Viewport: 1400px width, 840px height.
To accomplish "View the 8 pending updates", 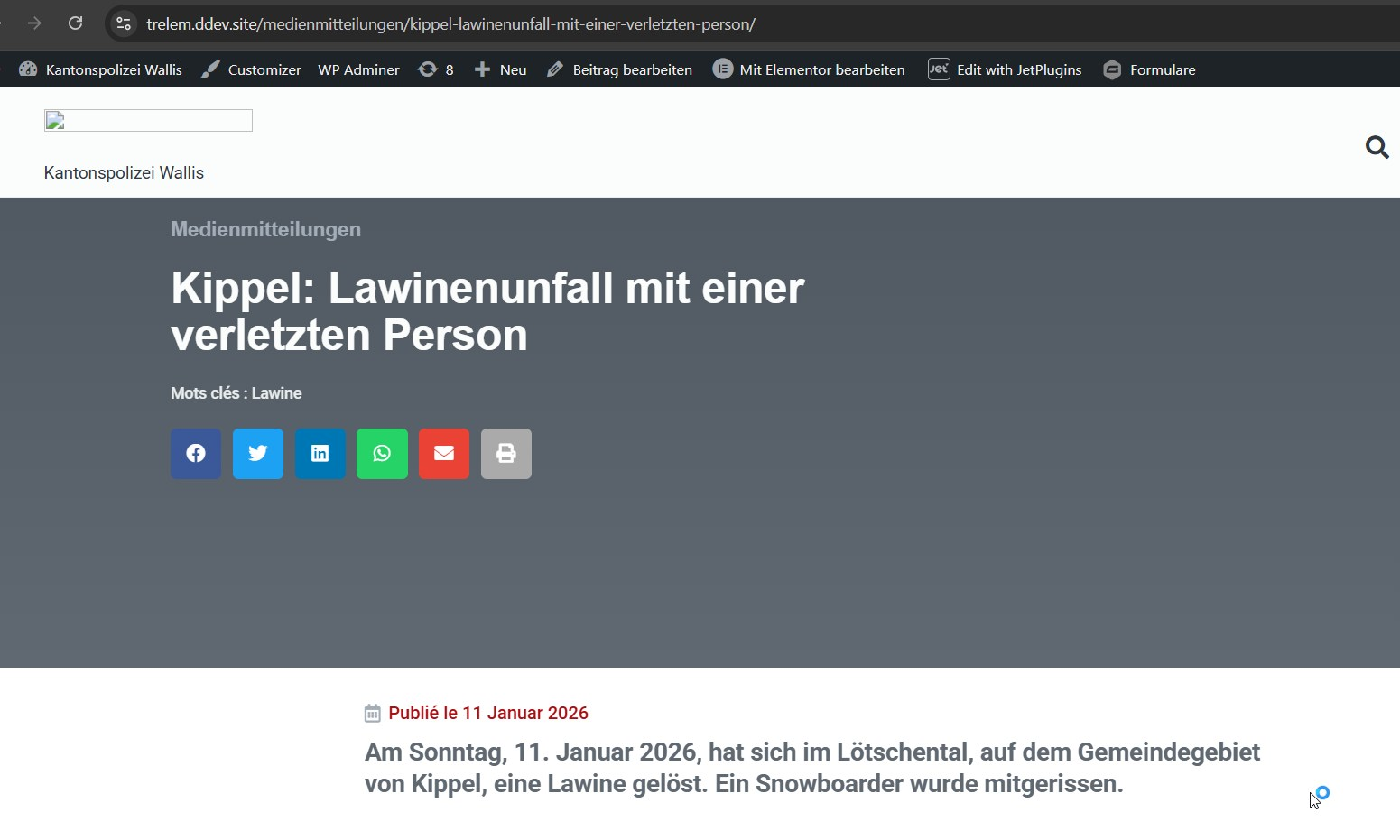I will (436, 69).
